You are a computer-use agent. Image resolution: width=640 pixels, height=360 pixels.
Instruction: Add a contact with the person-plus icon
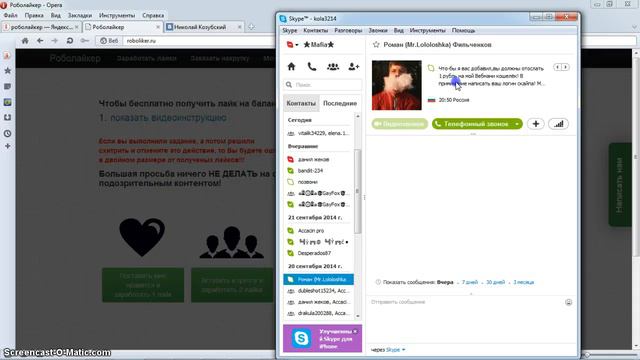point(353,67)
